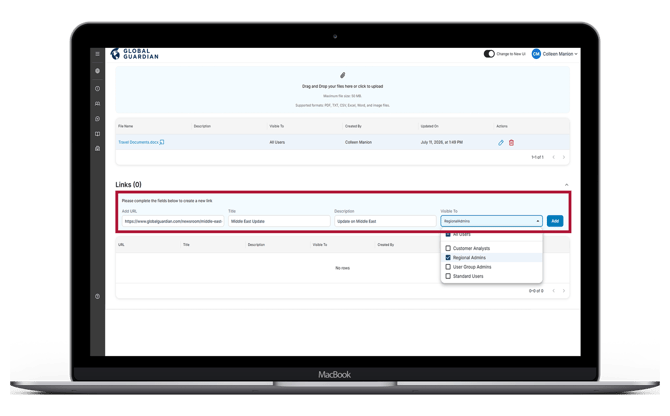The width and height of the screenshot is (670, 416).
Task: Go to next page of links table
Action: [564, 291]
